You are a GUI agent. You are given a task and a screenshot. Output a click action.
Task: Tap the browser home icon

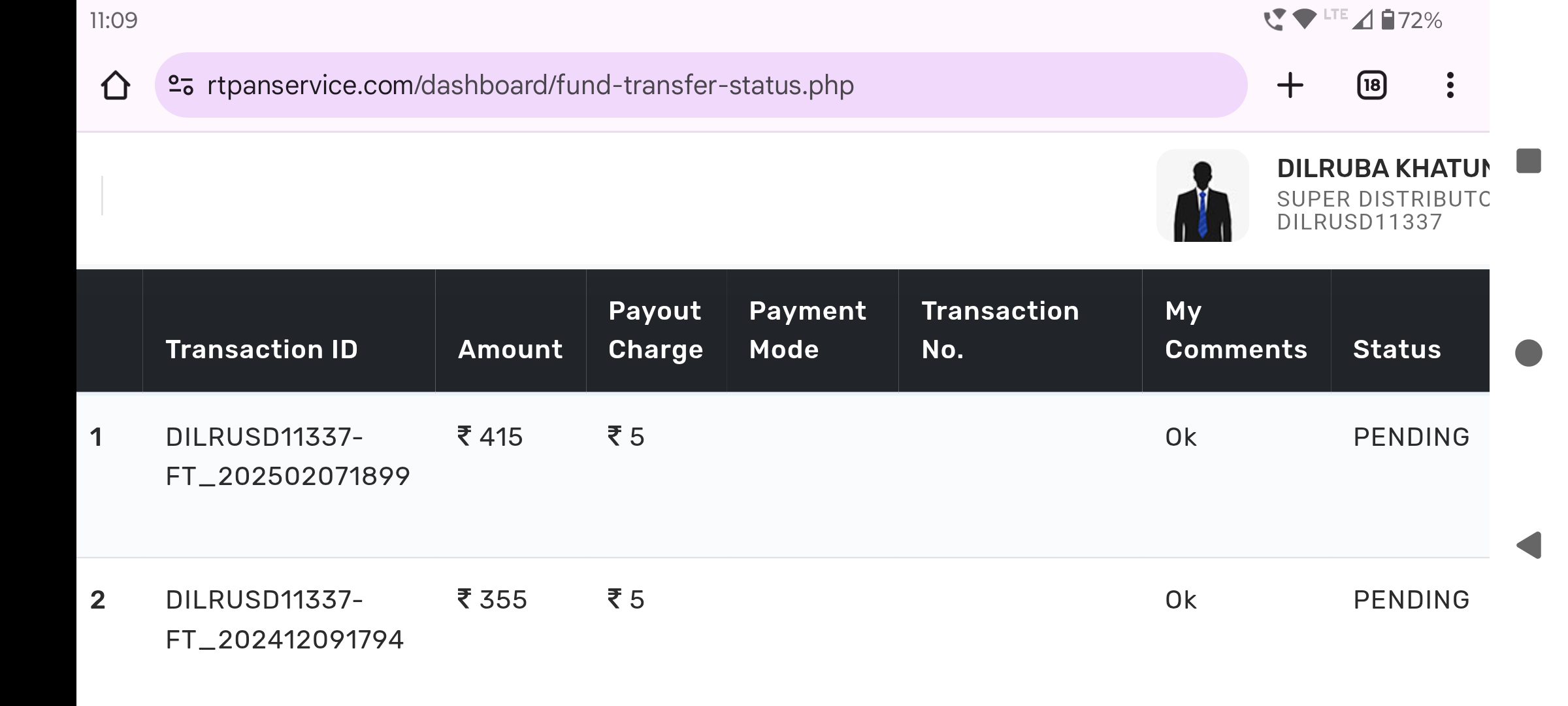click(116, 86)
